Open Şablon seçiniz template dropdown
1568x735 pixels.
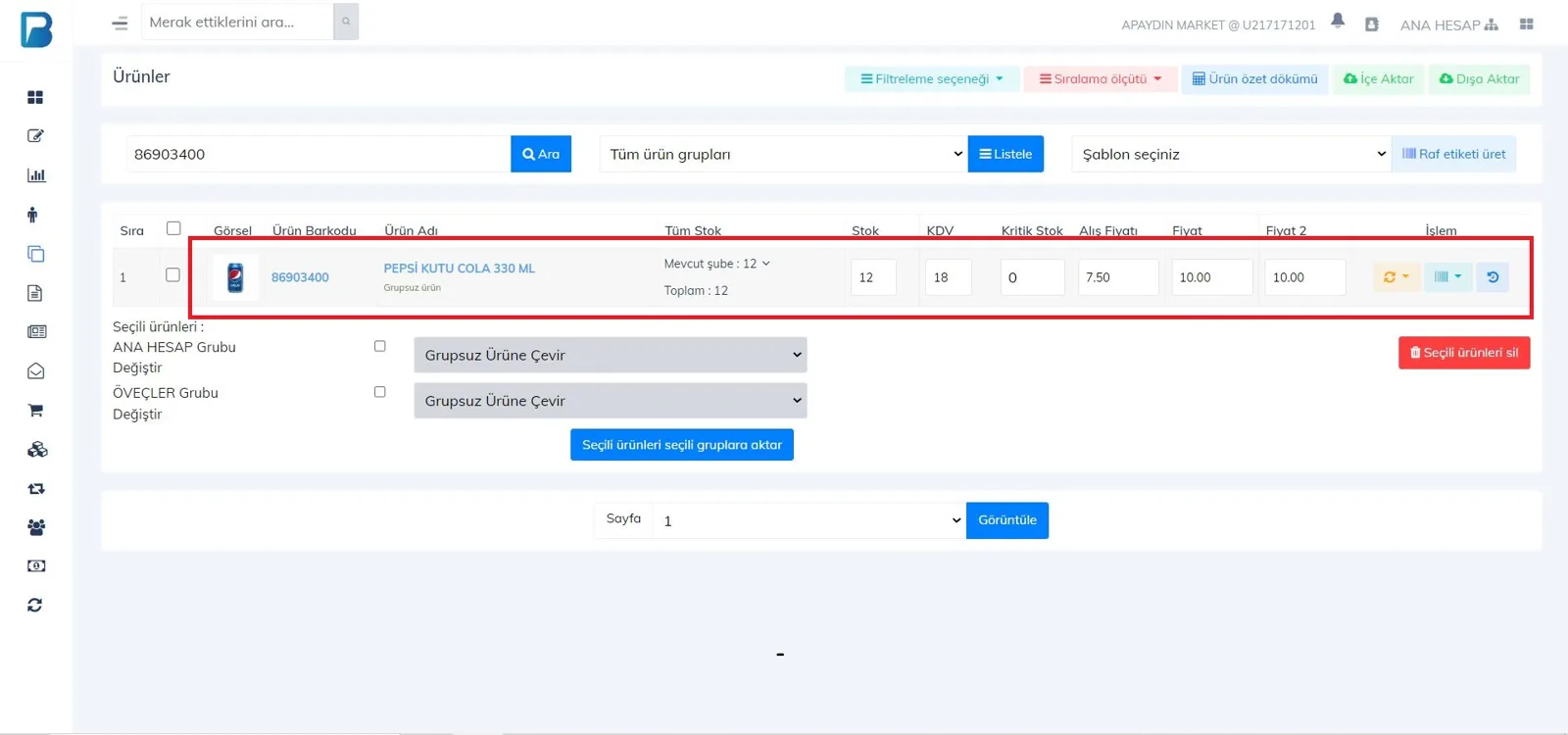click(x=1231, y=154)
